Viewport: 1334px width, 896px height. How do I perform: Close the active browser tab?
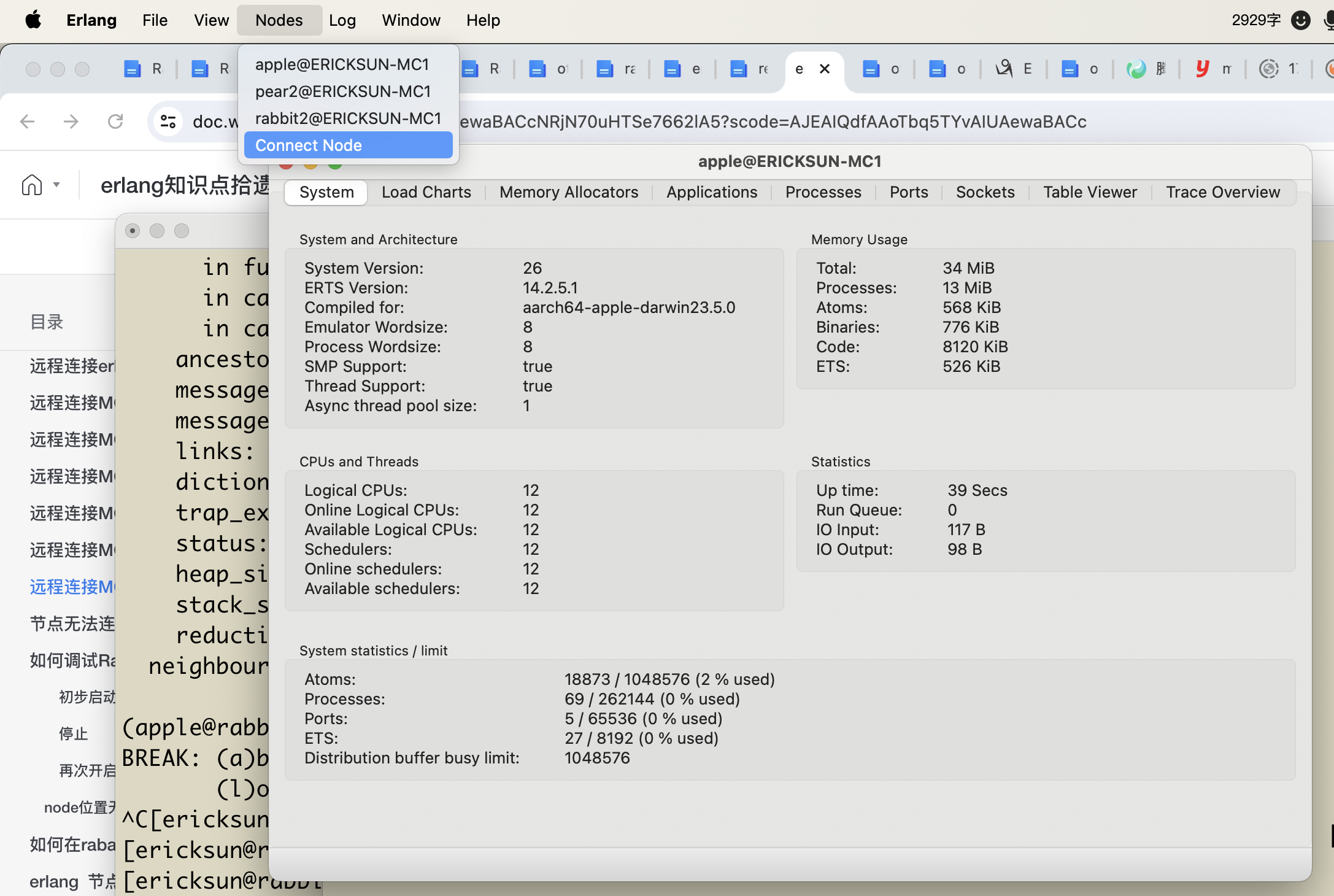(x=825, y=69)
